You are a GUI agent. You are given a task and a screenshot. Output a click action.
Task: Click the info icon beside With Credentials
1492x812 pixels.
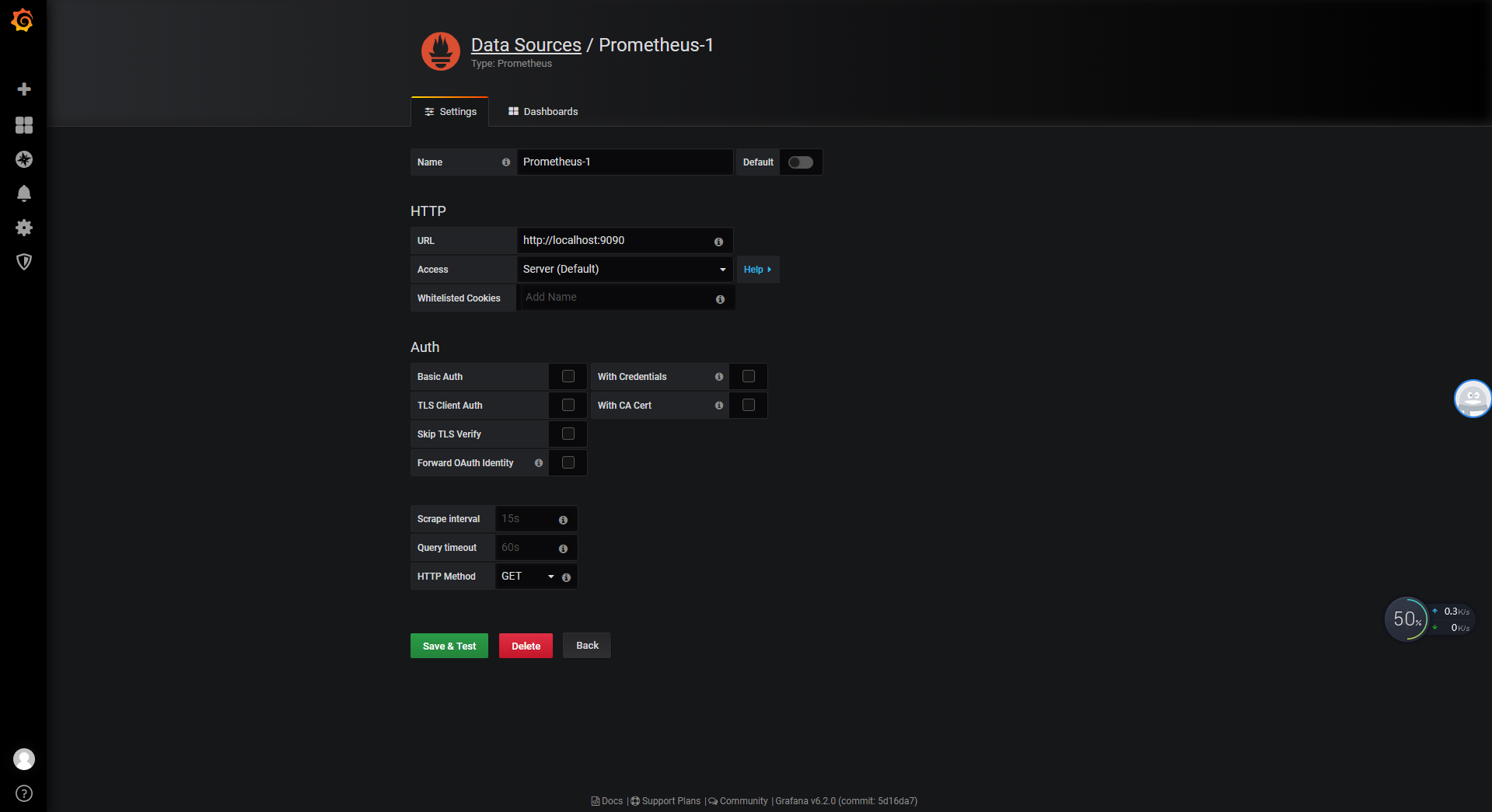719,377
